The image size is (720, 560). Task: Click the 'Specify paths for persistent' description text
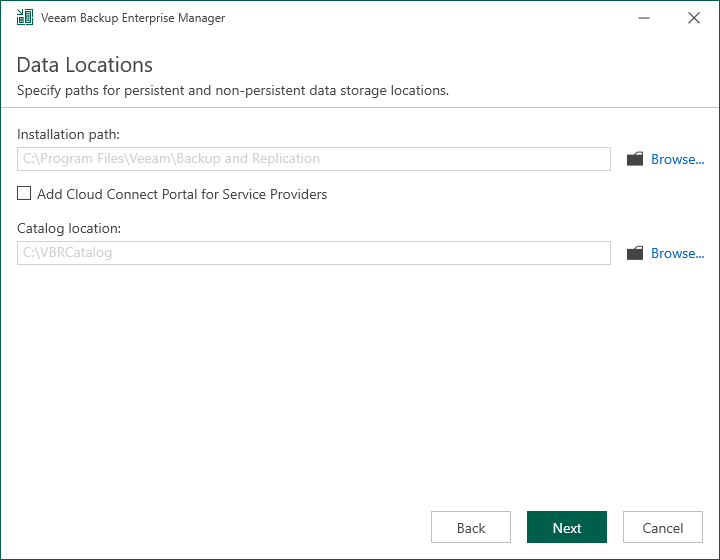pyautogui.click(x=233, y=90)
